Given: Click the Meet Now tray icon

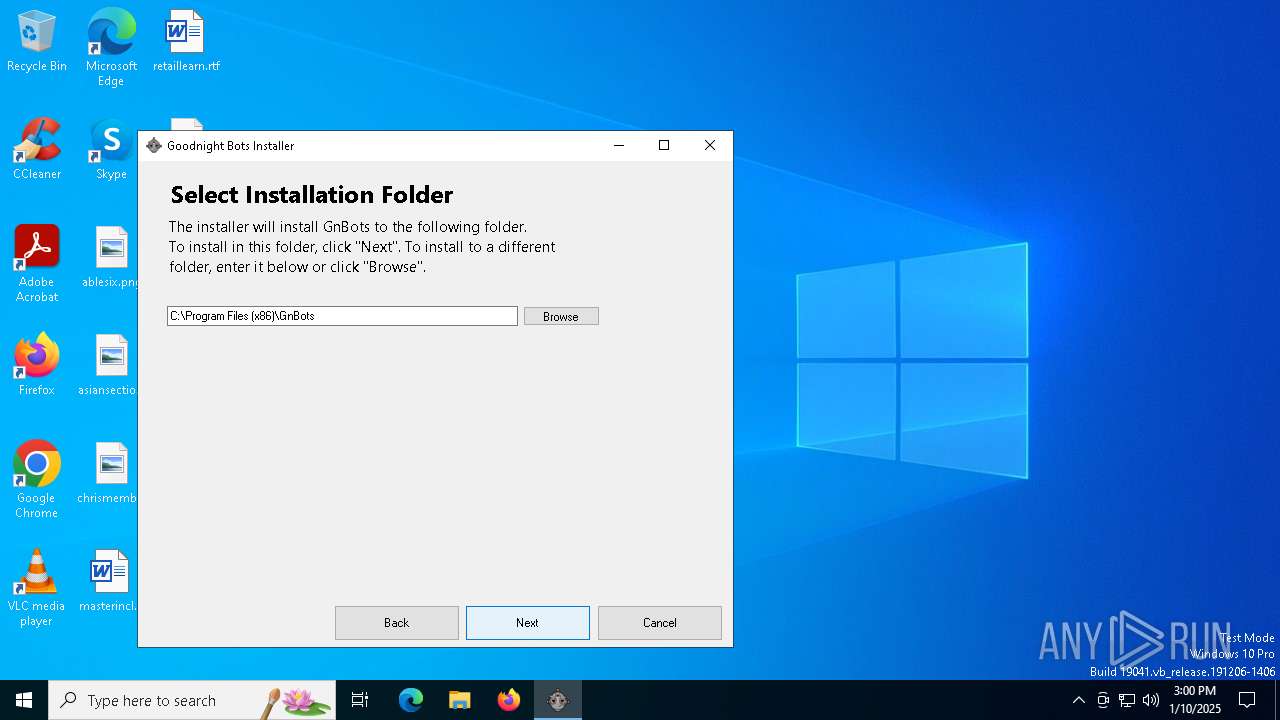Looking at the screenshot, I should coord(1103,700).
